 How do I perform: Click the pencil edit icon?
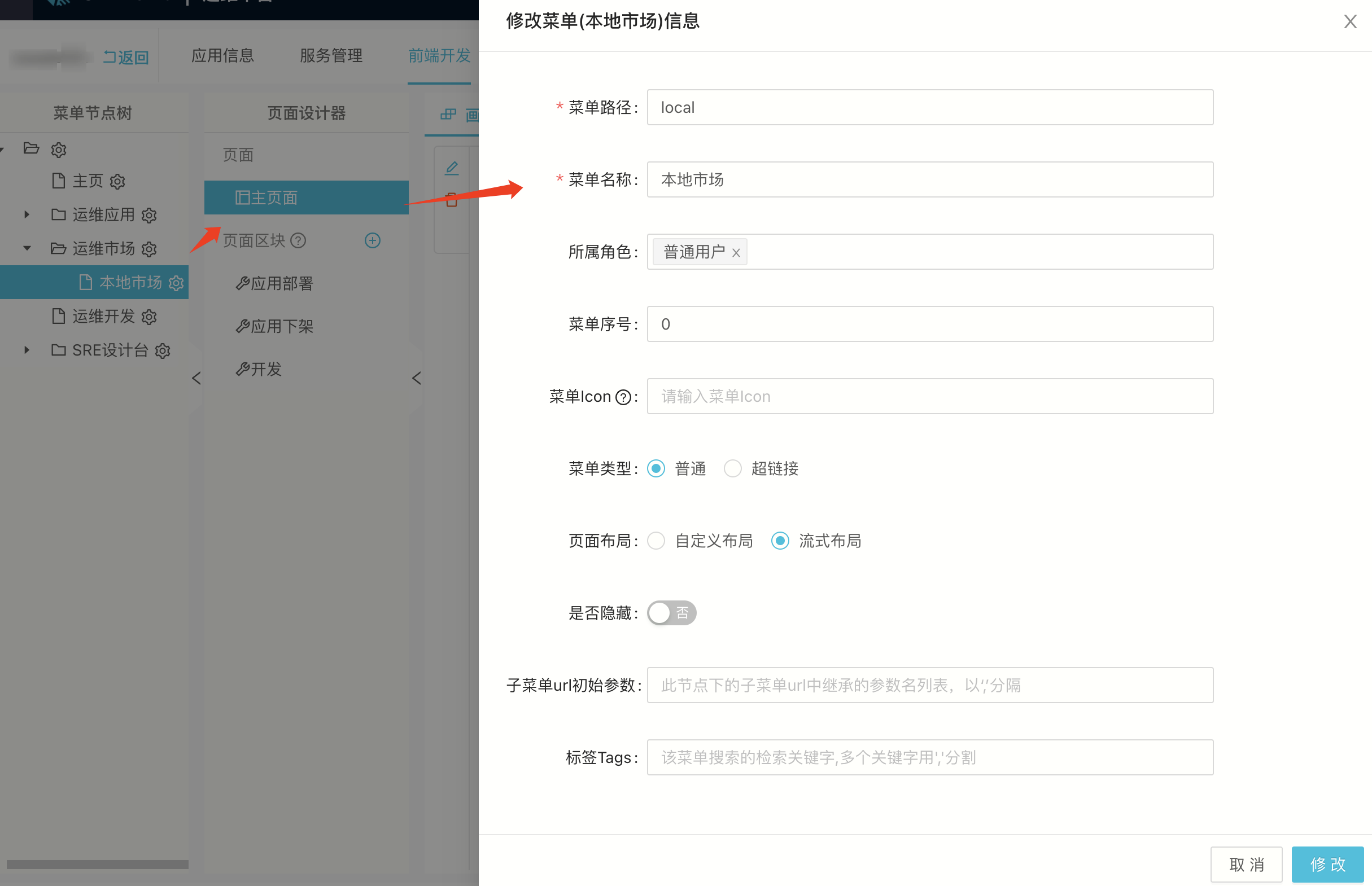pos(452,168)
